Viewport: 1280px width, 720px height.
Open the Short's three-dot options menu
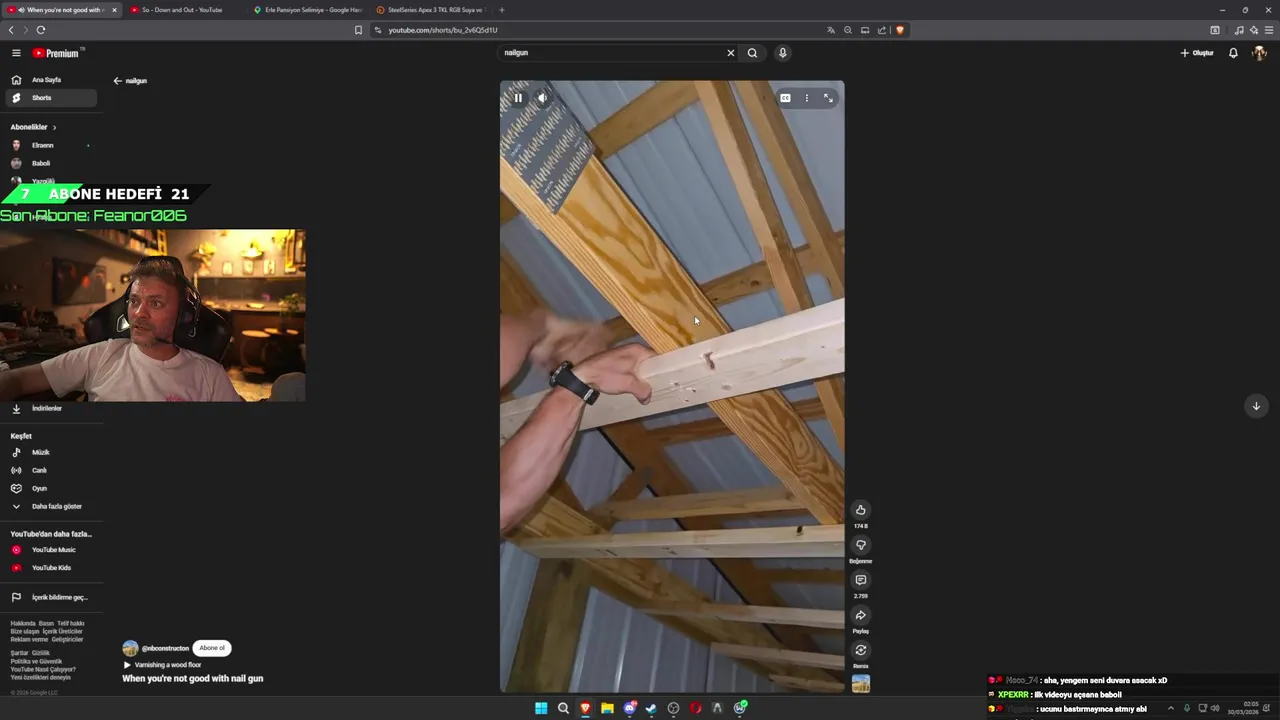point(807,98)
